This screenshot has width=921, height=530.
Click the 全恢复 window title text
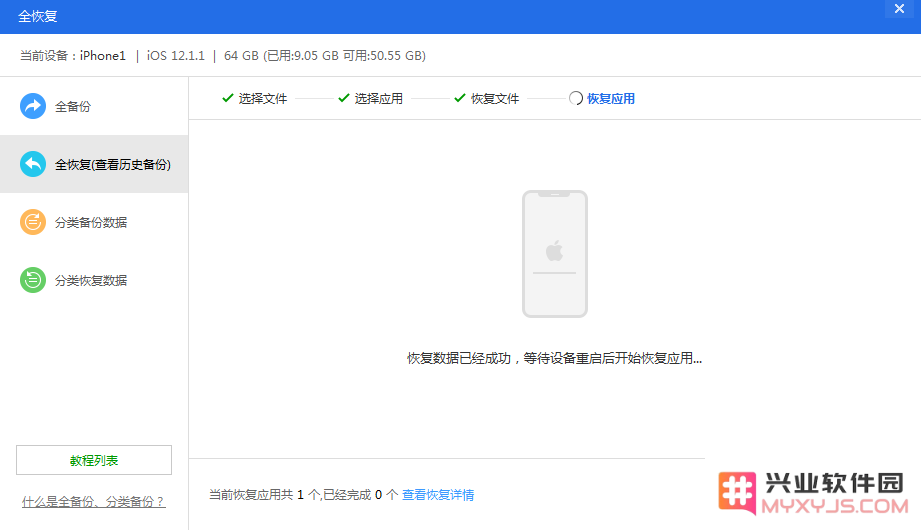(38, 16)
